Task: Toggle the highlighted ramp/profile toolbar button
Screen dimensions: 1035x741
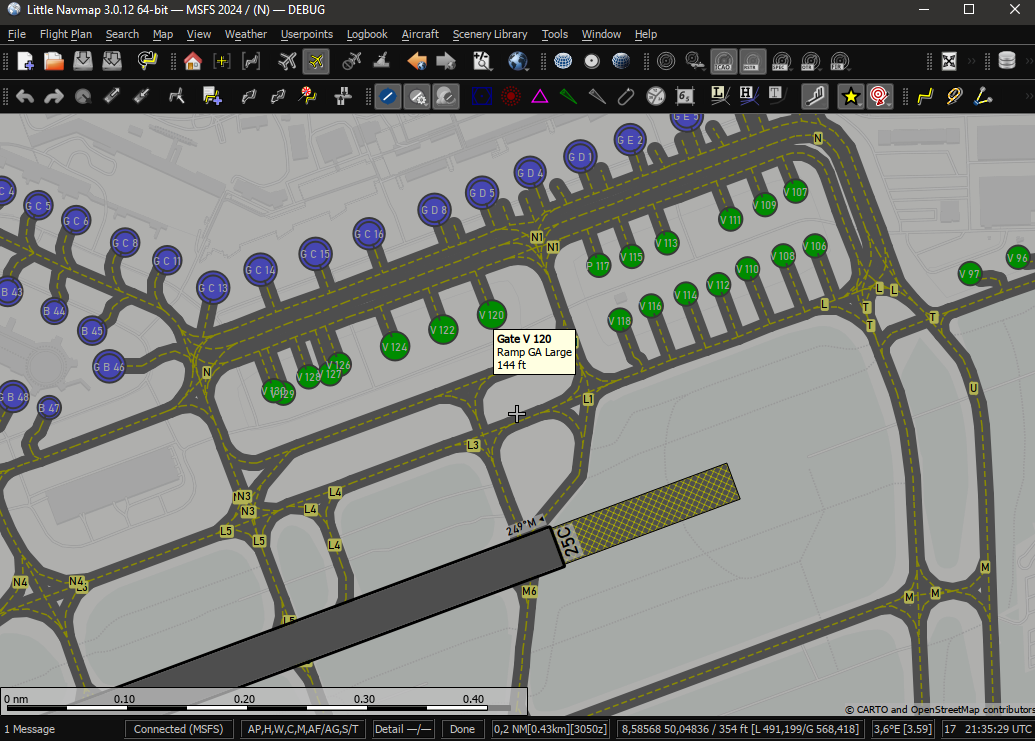Action: (x=815, y=96)
